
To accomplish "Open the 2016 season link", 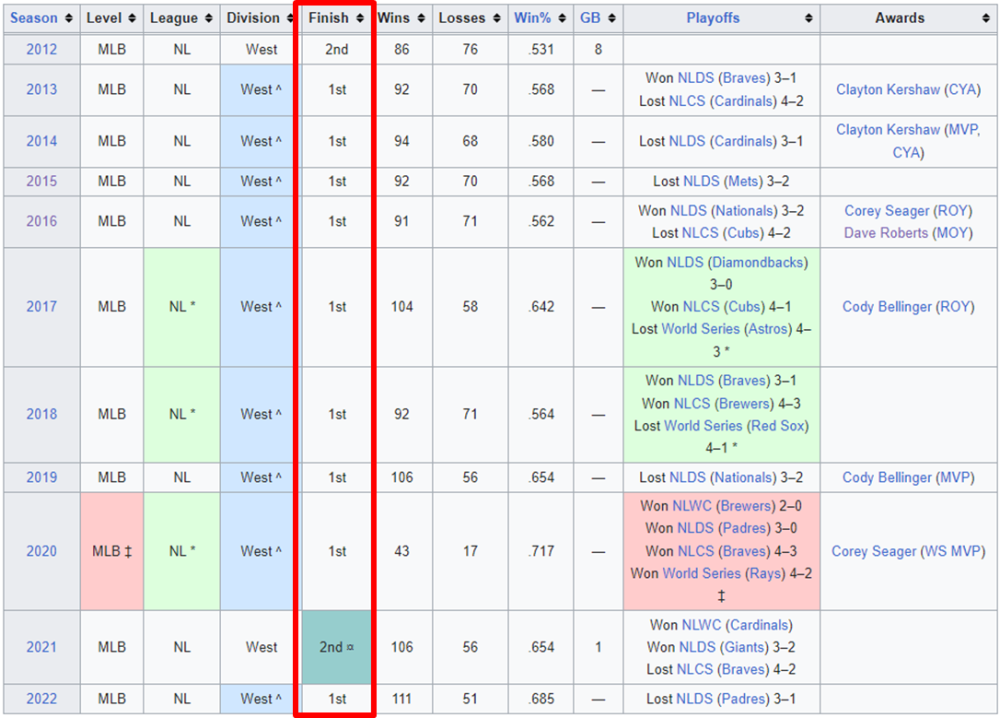I will point(41,221).
